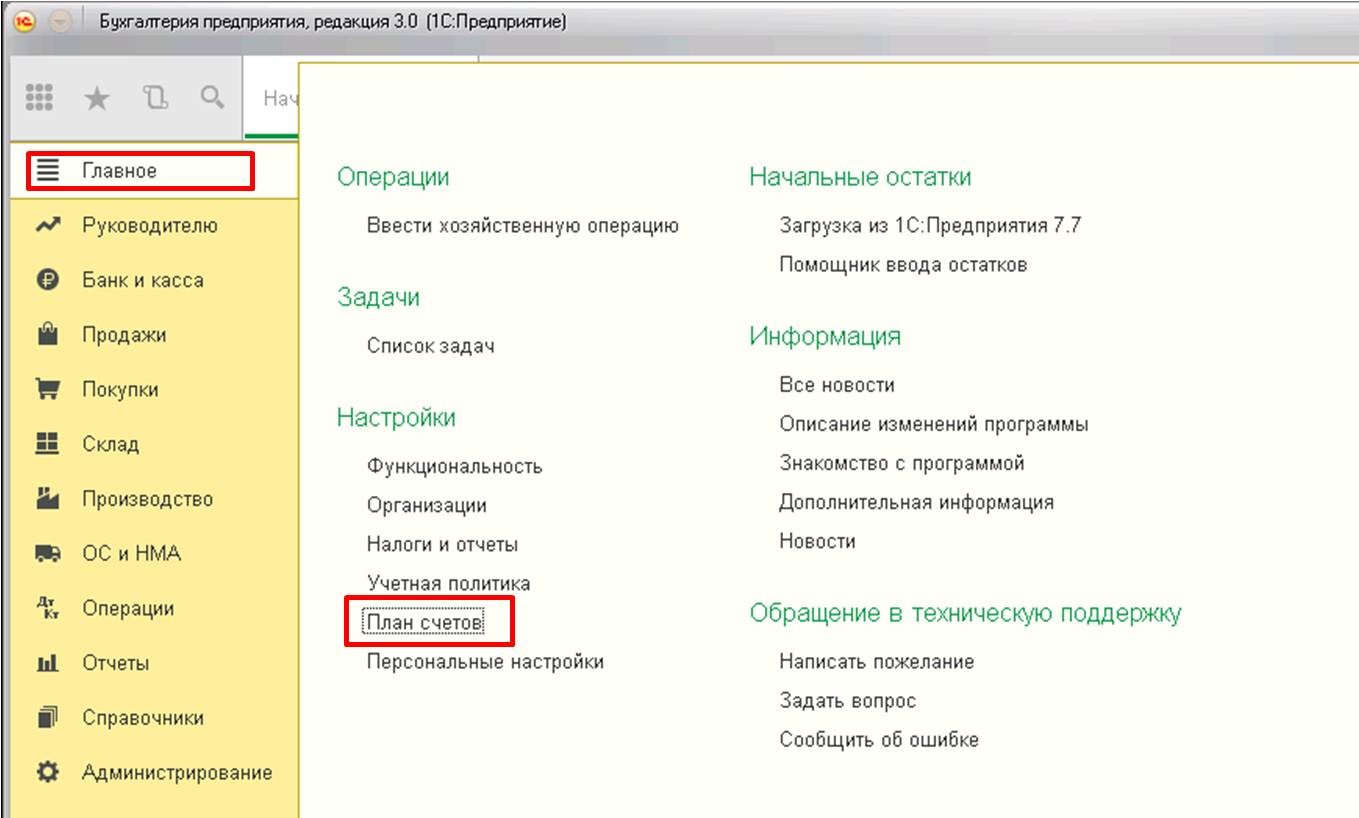
Task: Click the Favorites star icon
Action: (97, 97)
